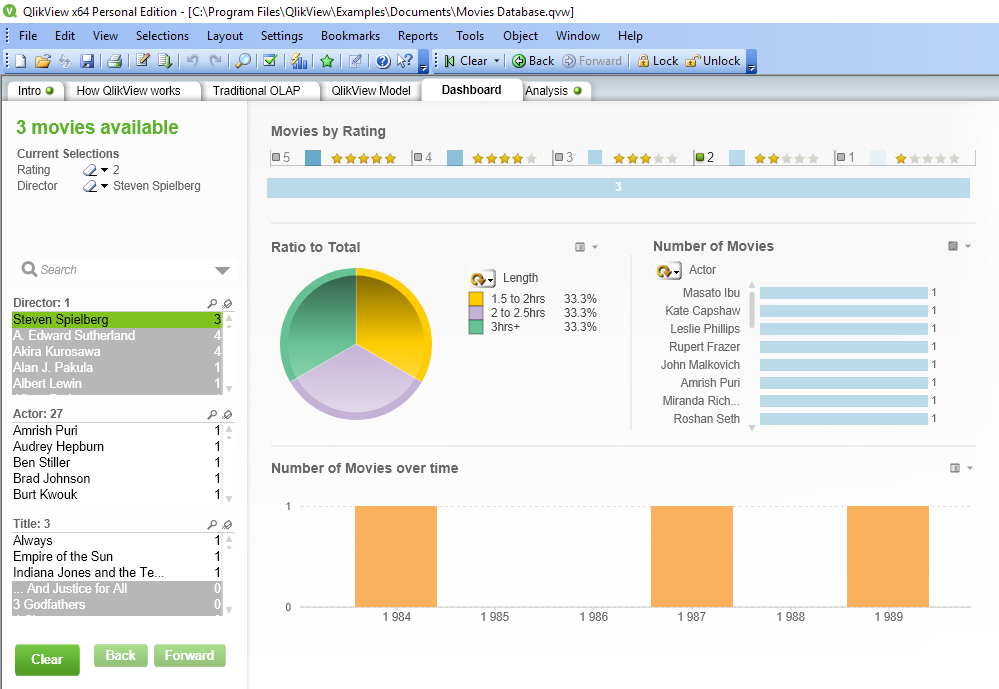The height and width of the screenshot is (689, 999).
Task: Open the Edit Script toolbar icon
Action: [x=143, y=61]
